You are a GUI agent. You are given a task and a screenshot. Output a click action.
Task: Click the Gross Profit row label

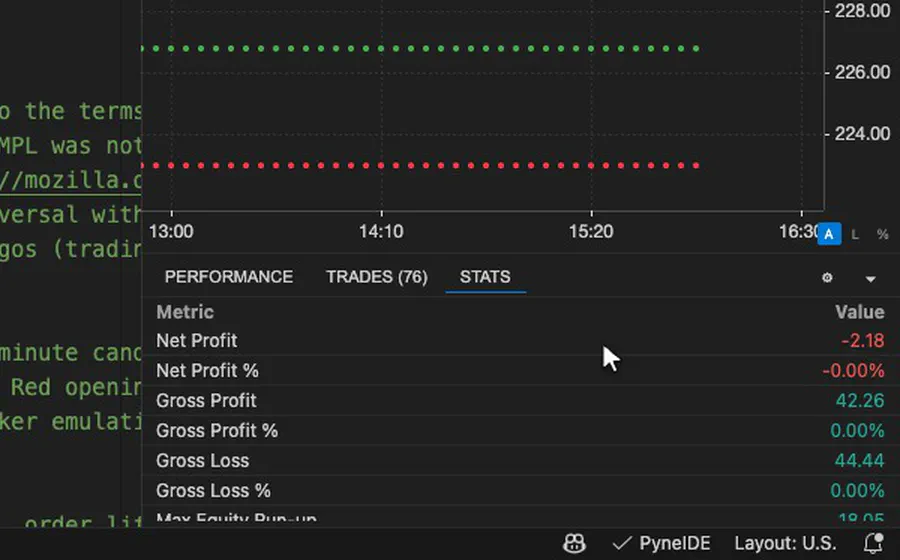[x=206, y=400]
